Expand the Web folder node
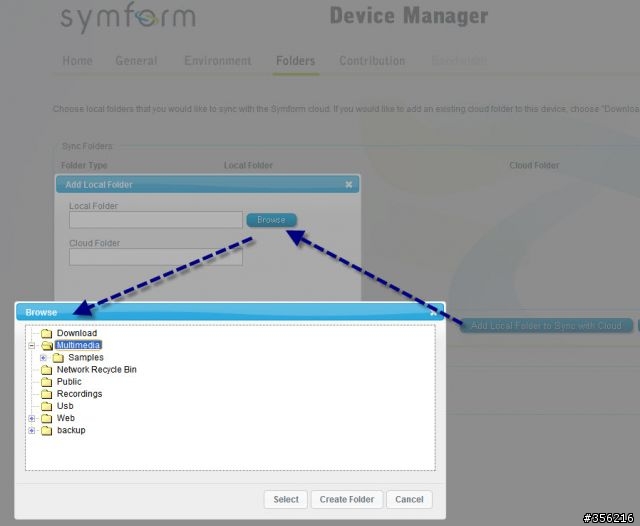640x526 pixels. (x=31, y=418)
